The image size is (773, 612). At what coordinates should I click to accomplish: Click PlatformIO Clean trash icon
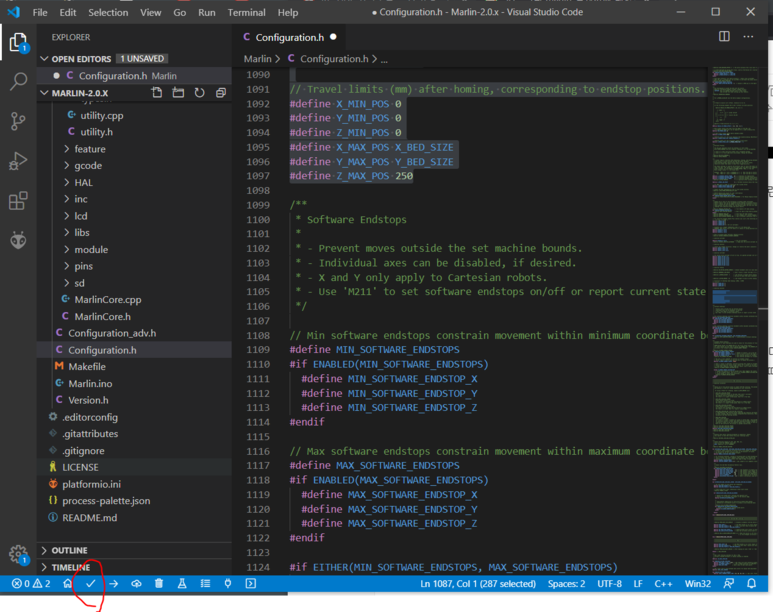[159, 584]
